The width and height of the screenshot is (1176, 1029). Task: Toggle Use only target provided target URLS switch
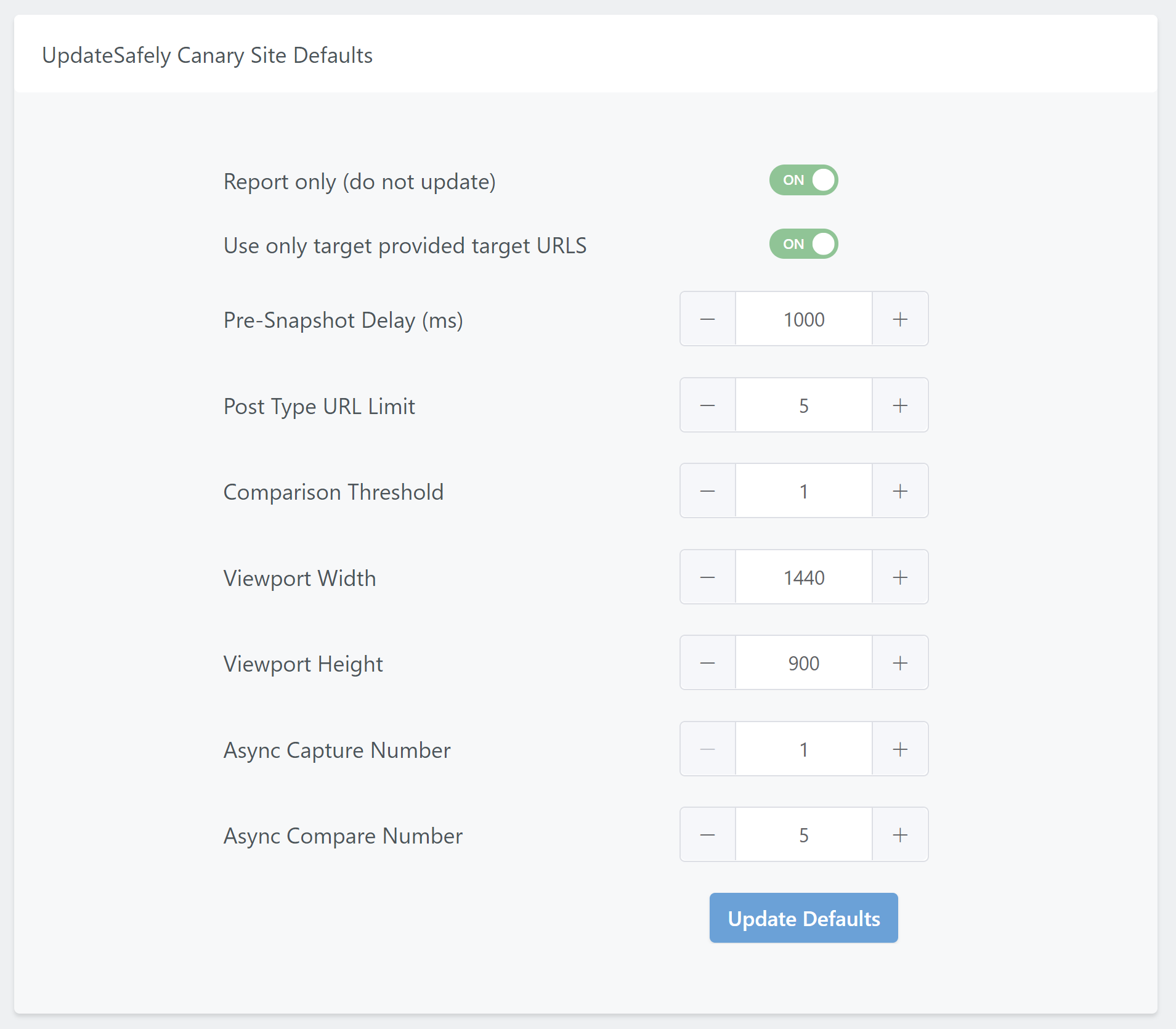point(803,244)
